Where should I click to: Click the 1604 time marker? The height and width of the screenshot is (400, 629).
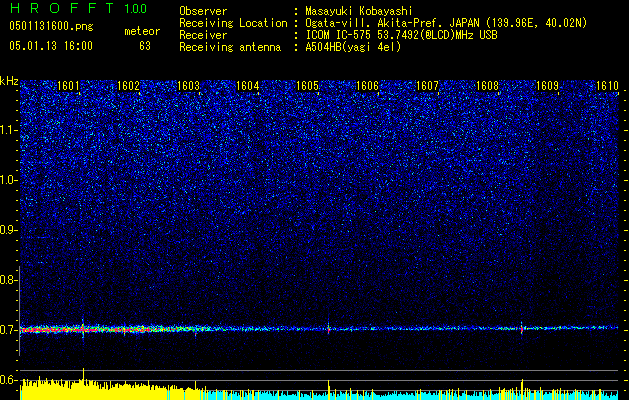[x=248, y=86]
